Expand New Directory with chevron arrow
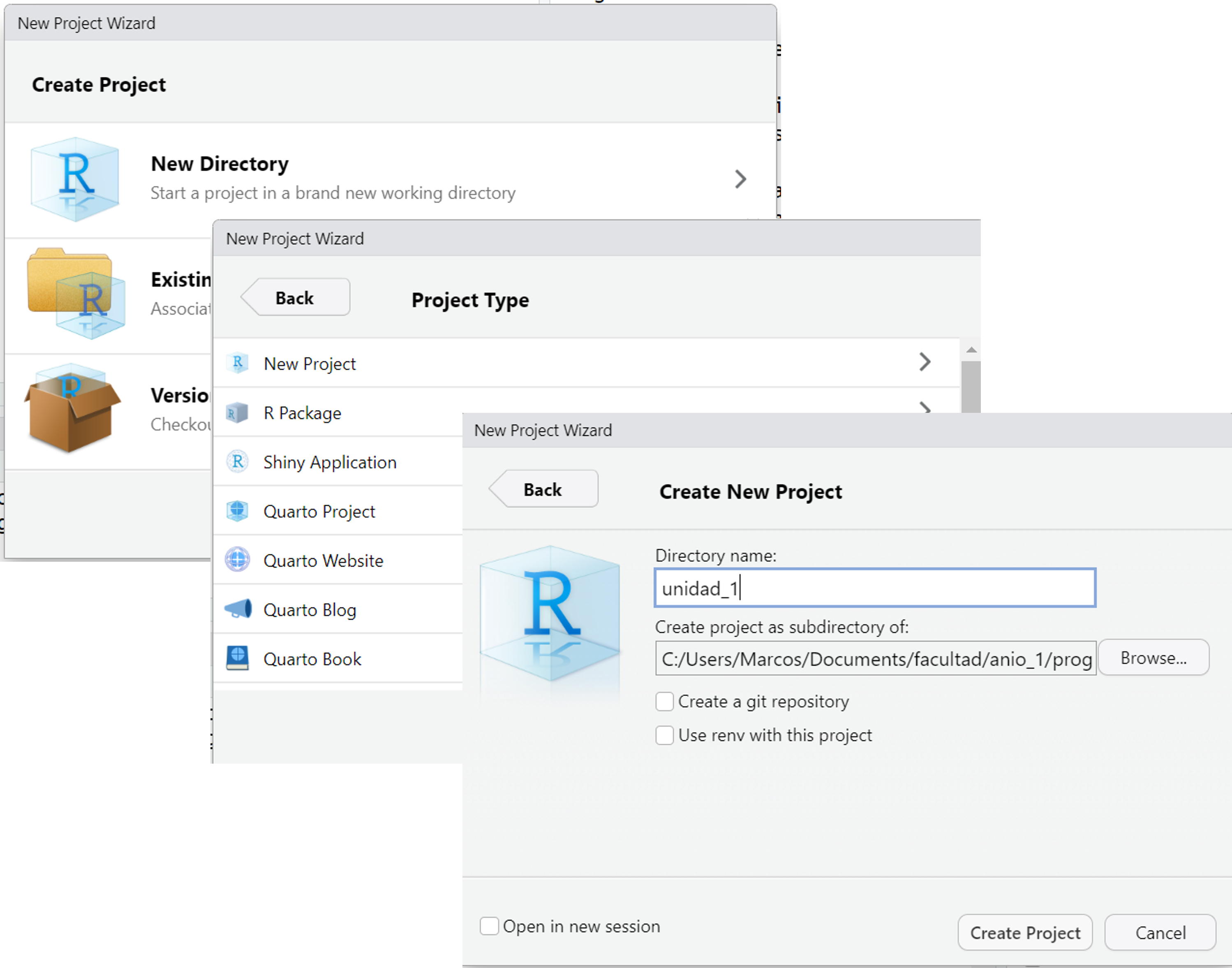1232x968 pixels. pos(740,179)
